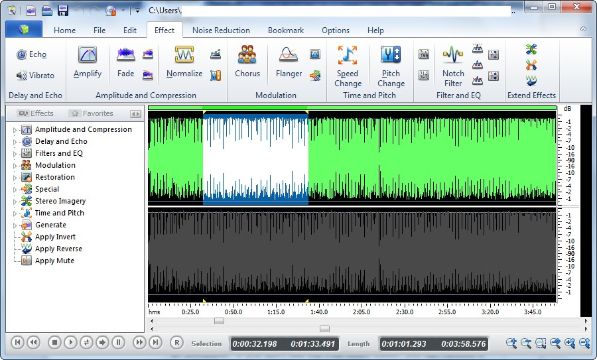Image resolution: width=597 pixels, height=360 pixels.
Task: Open the Amplify effect
Action: coord(88,62)
